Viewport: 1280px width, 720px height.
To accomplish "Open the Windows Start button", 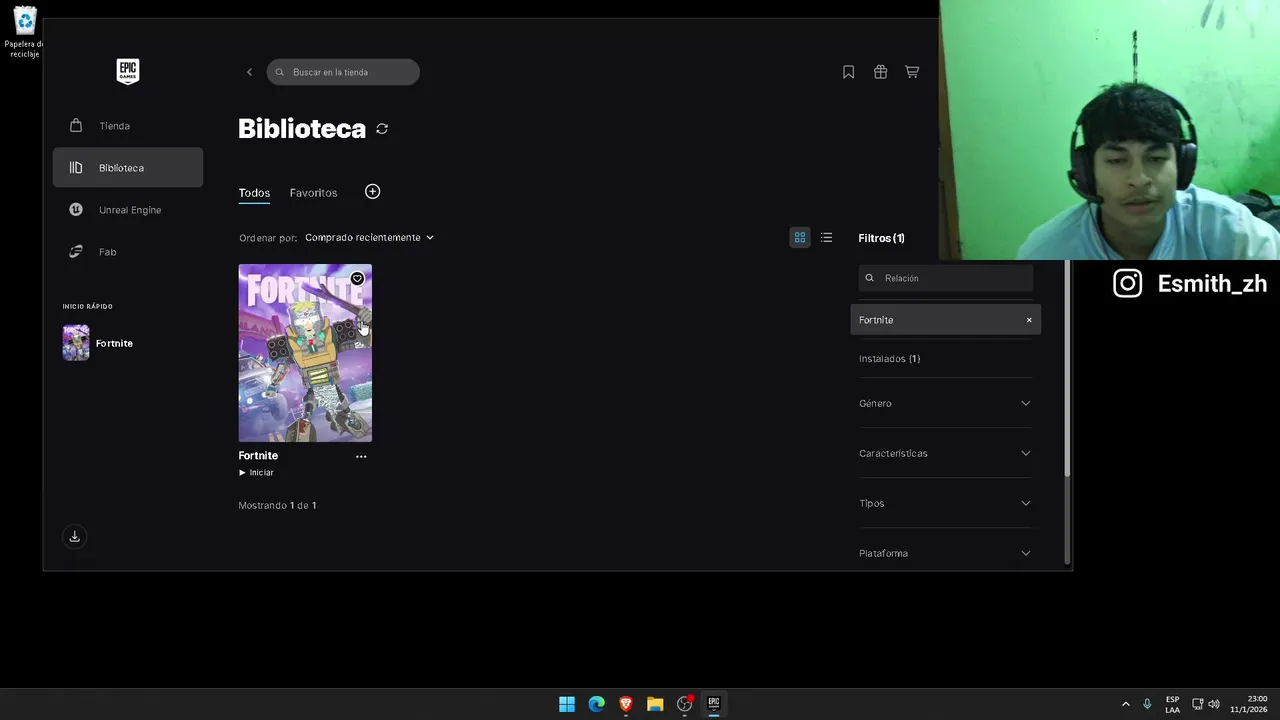I will pos(567,704).
